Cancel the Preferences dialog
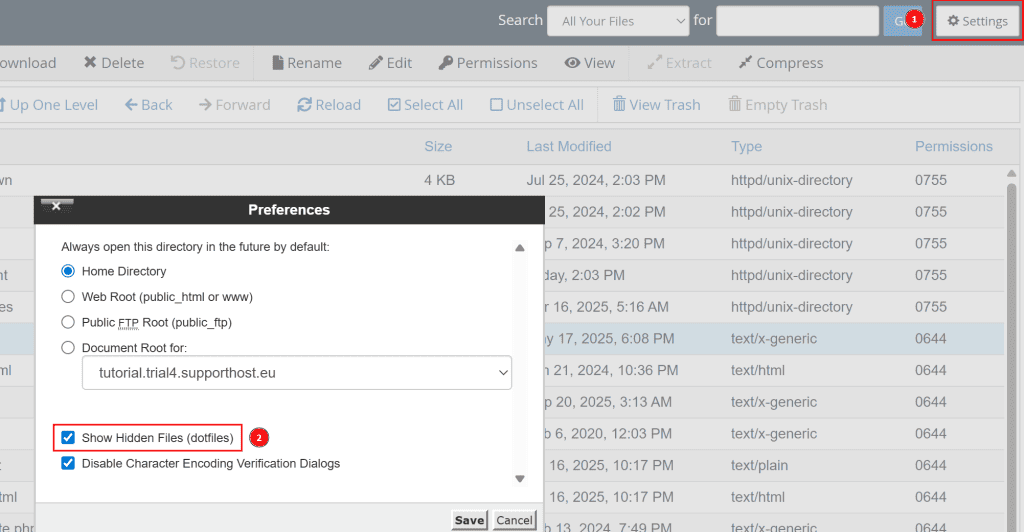 tap(514, 520)
